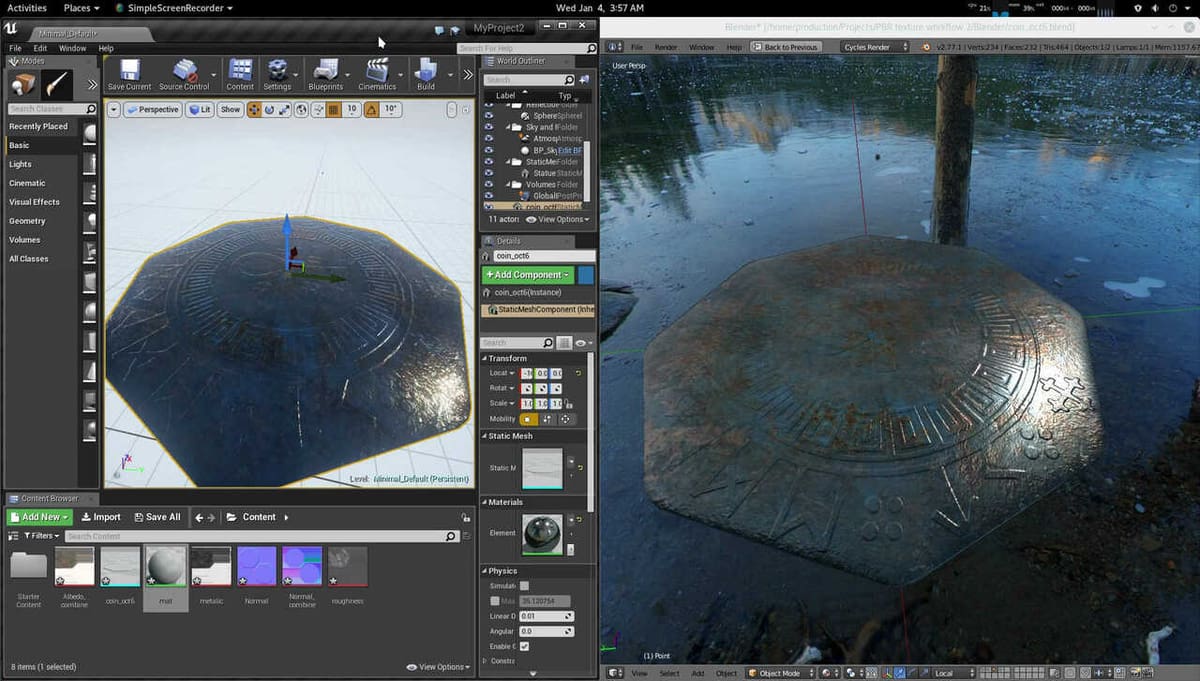Click the Content toolbar icon

click(240, 70)
